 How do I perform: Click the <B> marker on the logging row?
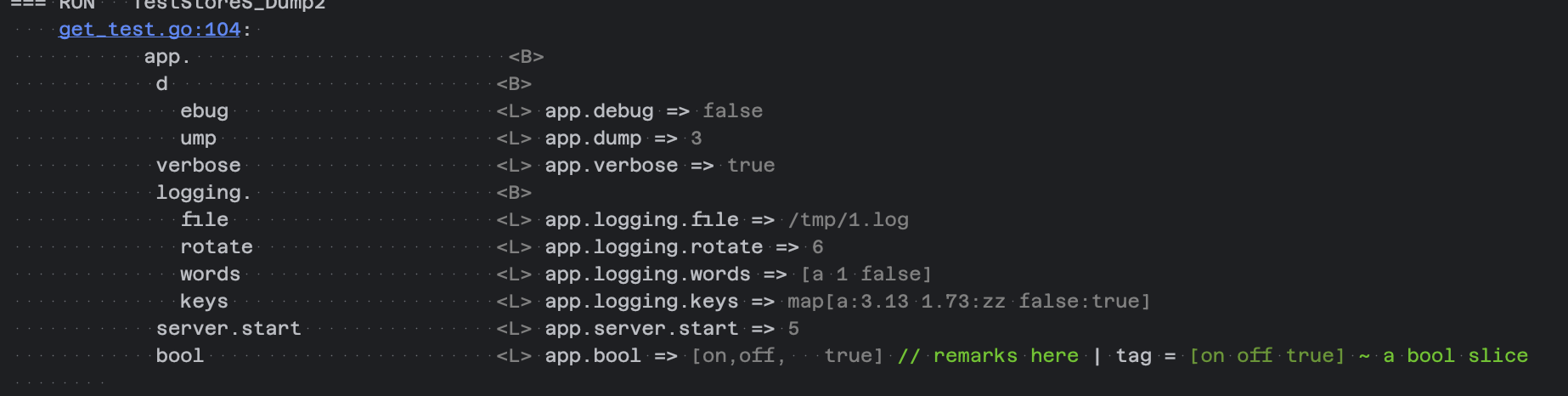pos(514,193)
